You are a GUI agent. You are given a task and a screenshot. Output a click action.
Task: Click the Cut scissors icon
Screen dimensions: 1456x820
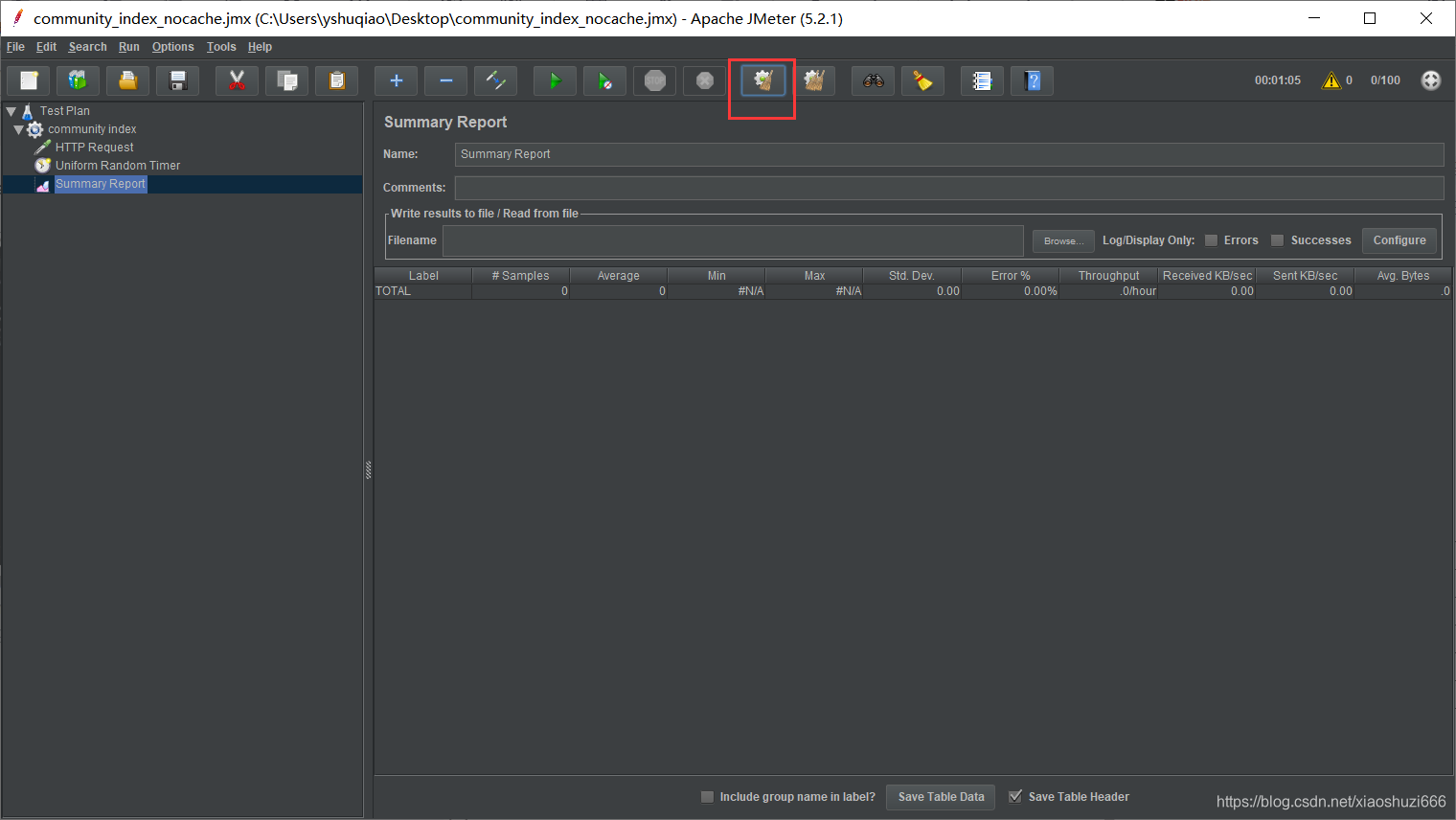[x=237, y=81]
